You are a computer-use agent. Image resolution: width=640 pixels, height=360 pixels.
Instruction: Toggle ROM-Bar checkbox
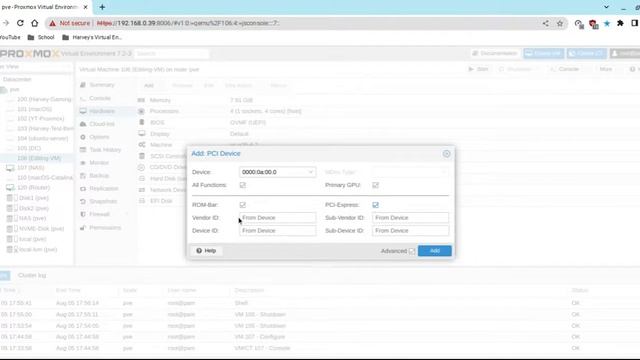pos(243,205)
